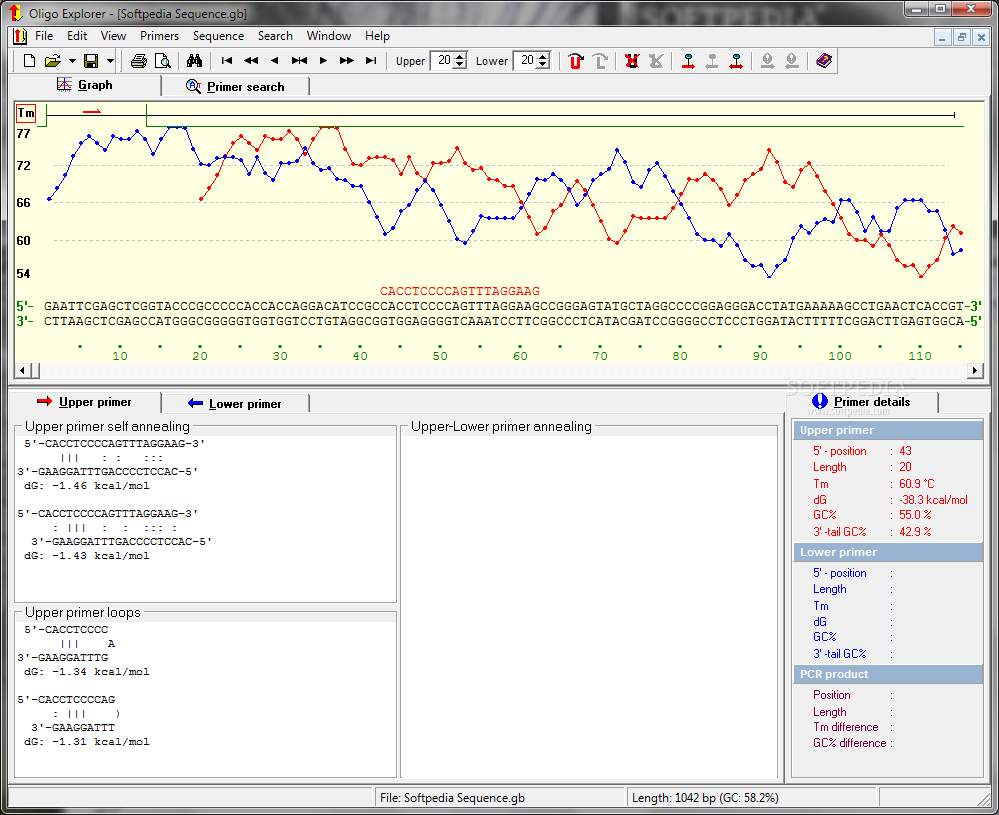The height and width of the screenshot is (815, 999).
Task: Click the GC% value 55.0 %
Action: pos(915,515)
